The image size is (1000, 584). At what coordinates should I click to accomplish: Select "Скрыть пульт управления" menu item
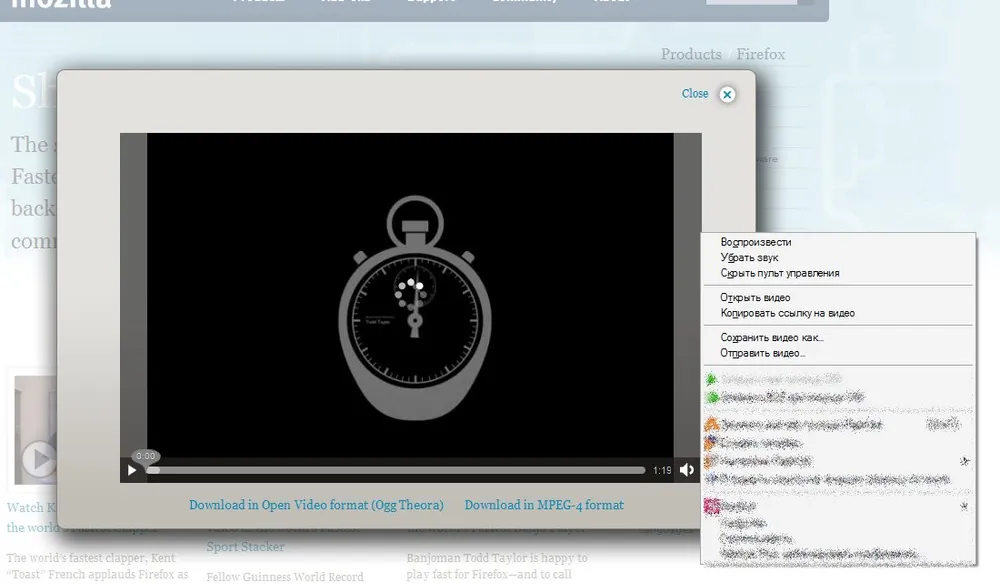point(779,273)
